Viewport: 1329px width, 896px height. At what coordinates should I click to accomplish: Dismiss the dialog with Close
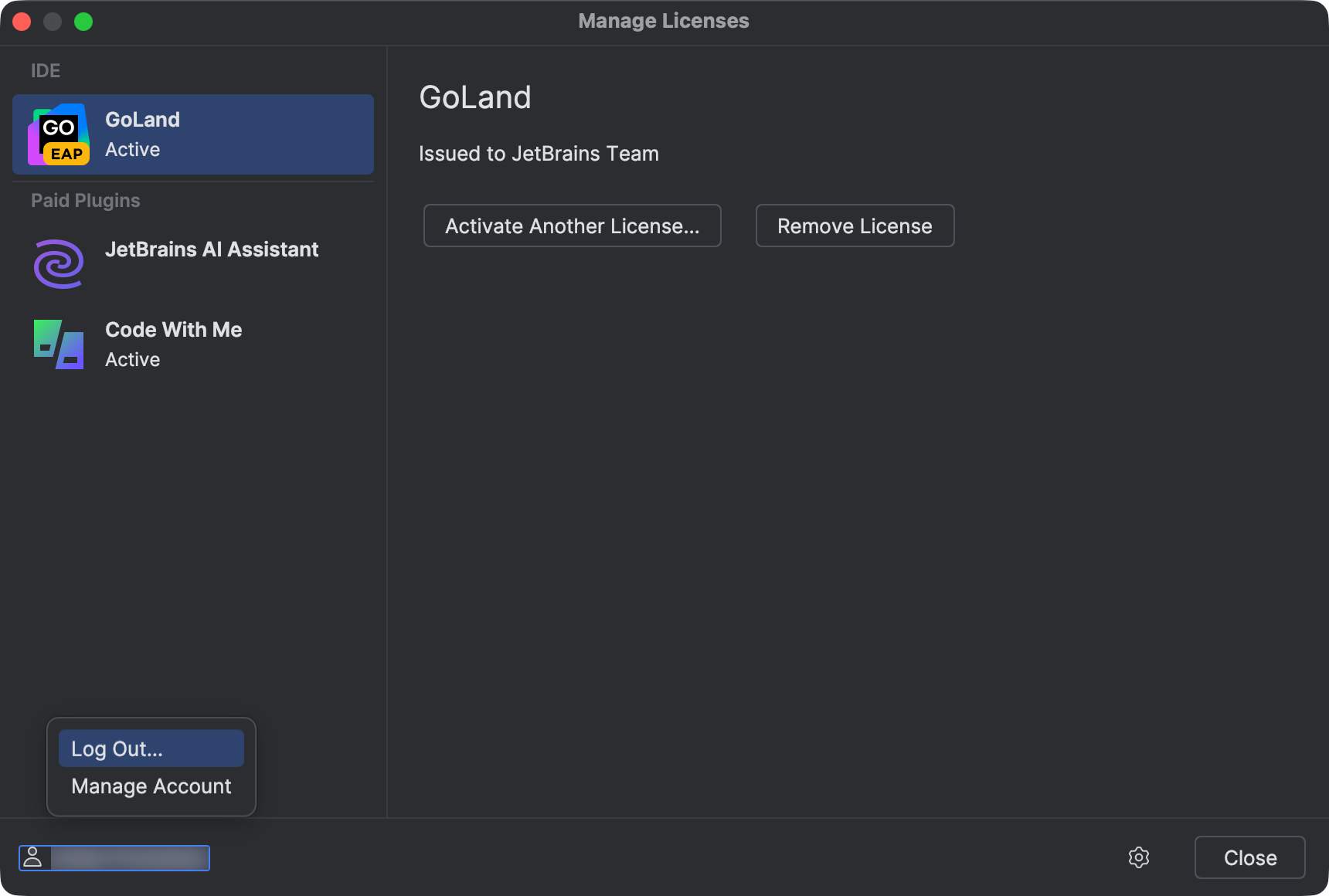[1249, 857]
